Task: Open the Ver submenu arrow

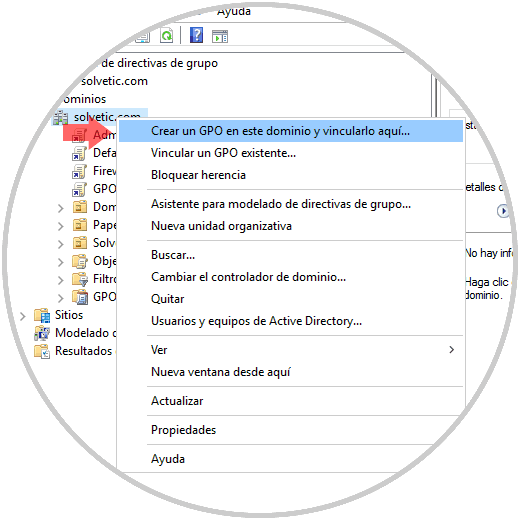Action: 451,350
